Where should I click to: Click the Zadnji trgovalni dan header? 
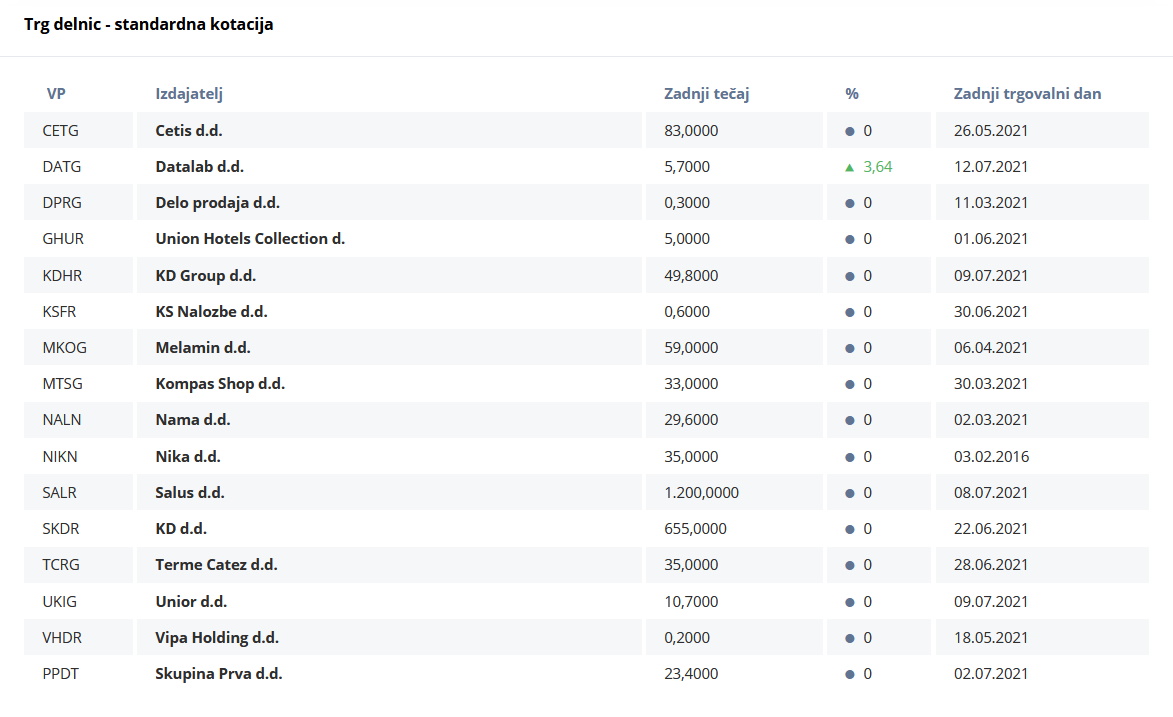[x=1027, y=94]
